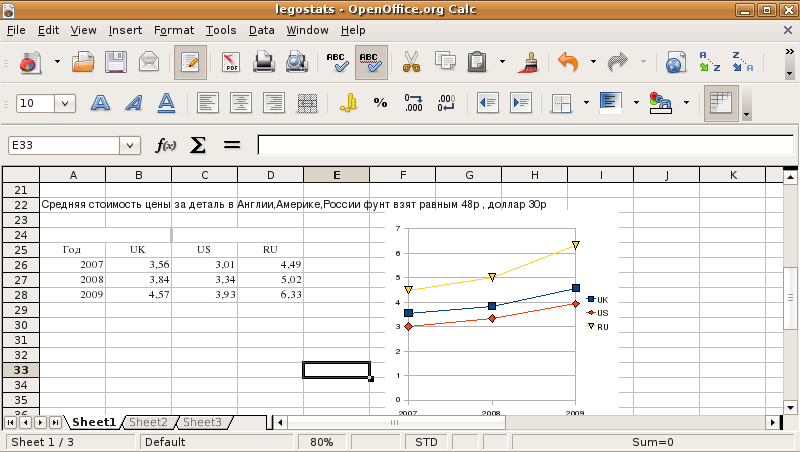Center cell contents horizontally
Image resolution: width=800 pixels, height=452 pixels.
241,104
